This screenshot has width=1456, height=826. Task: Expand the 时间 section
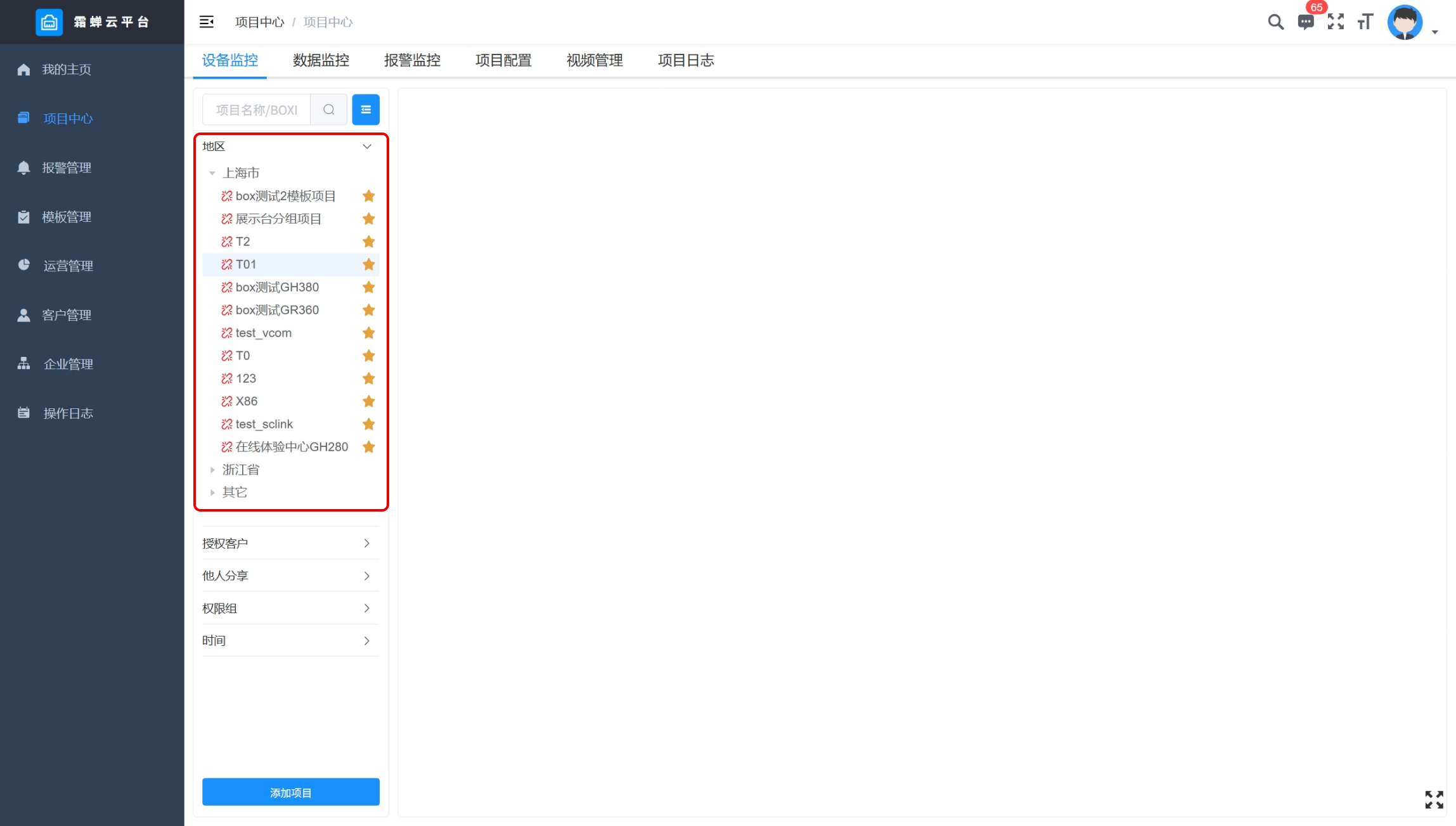pos(291,640)
